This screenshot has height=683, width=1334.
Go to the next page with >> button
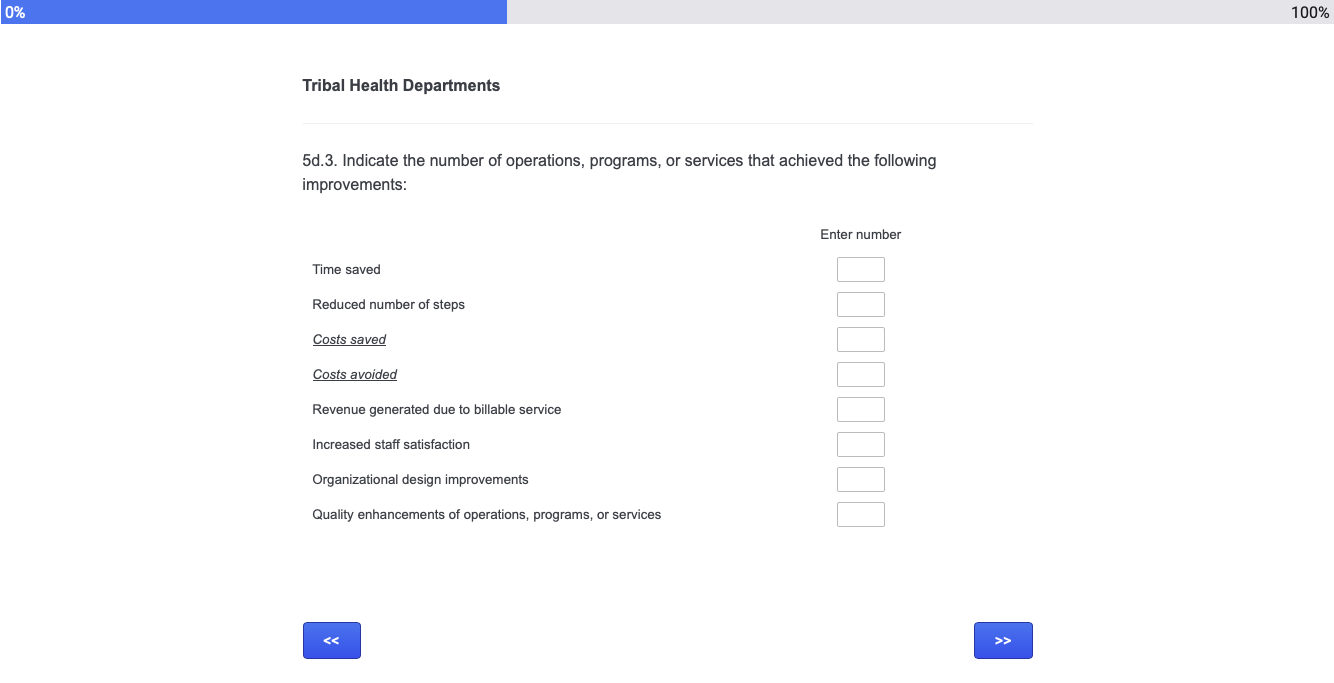click(1002, 641)
